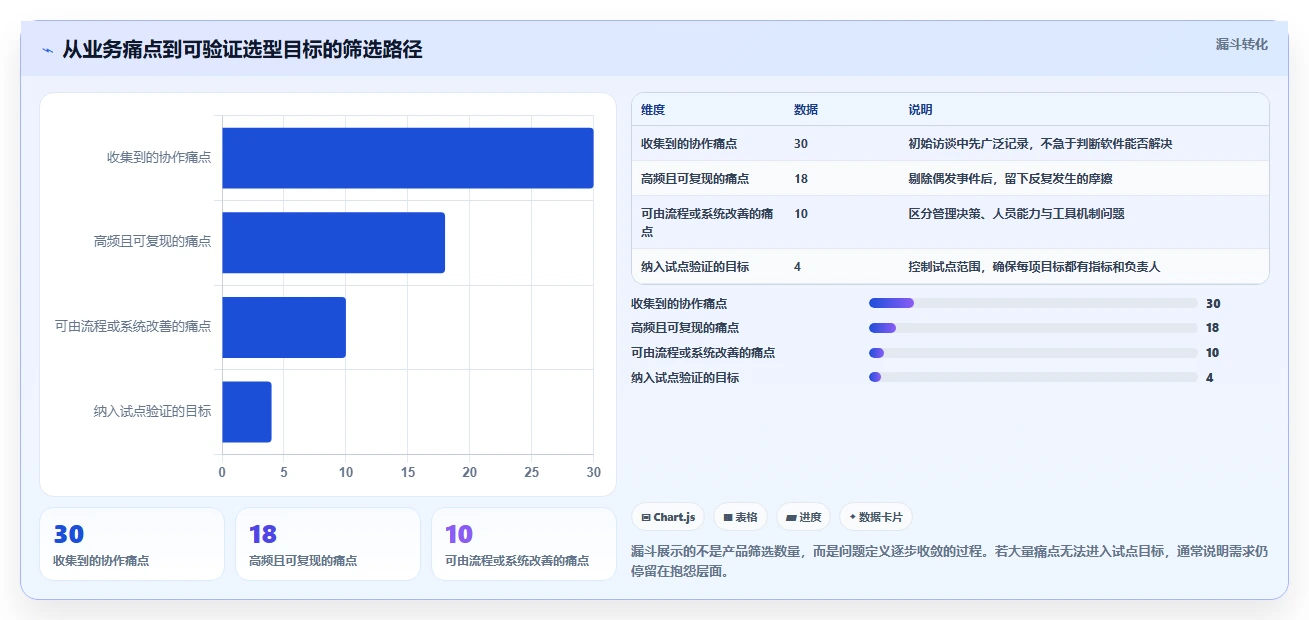Click the 维度 table column header
Screen dimensions: 1309x620
point(653,110)
